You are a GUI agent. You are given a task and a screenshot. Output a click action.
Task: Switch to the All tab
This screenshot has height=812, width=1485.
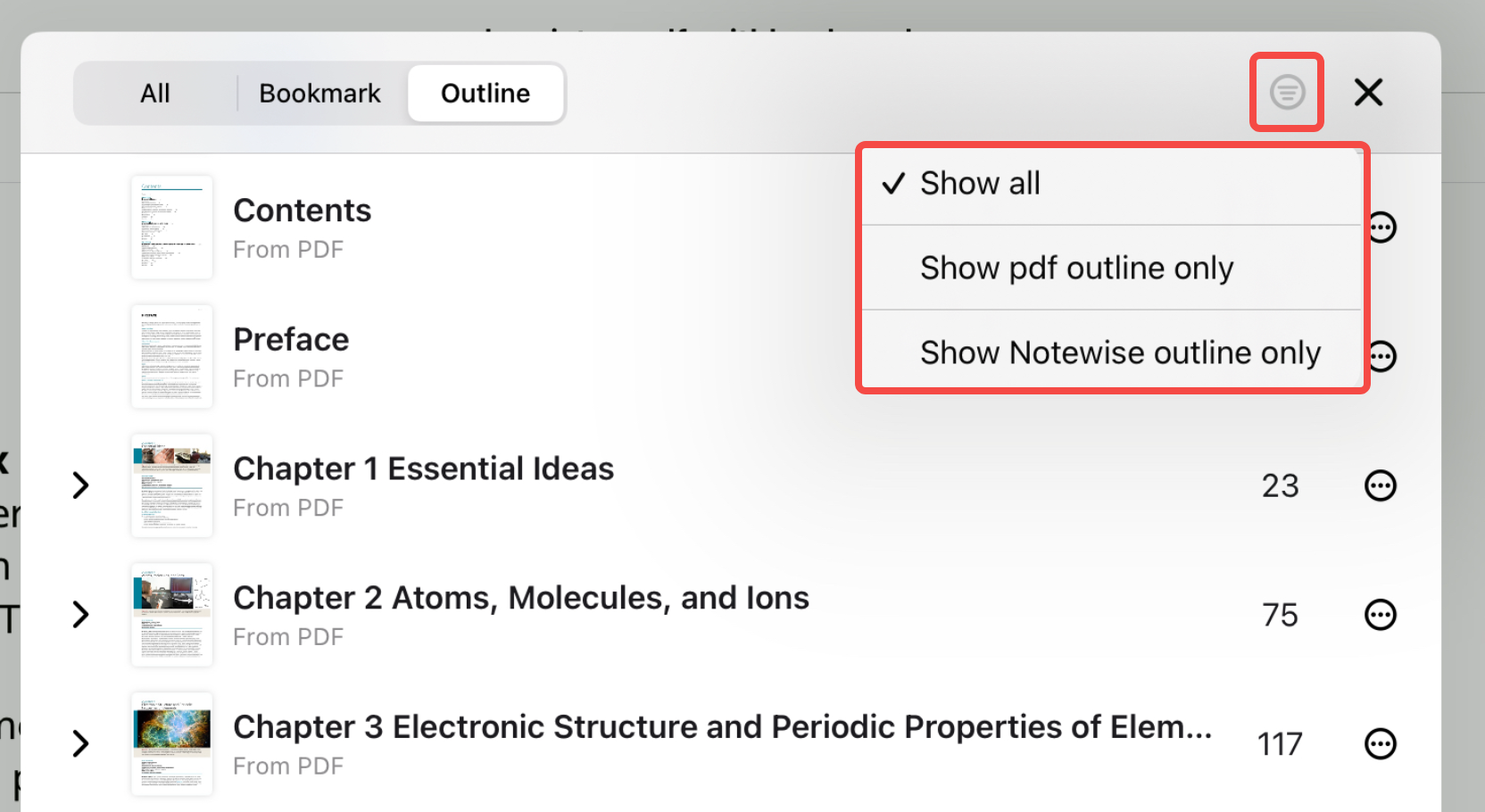[x=155, y=93]
